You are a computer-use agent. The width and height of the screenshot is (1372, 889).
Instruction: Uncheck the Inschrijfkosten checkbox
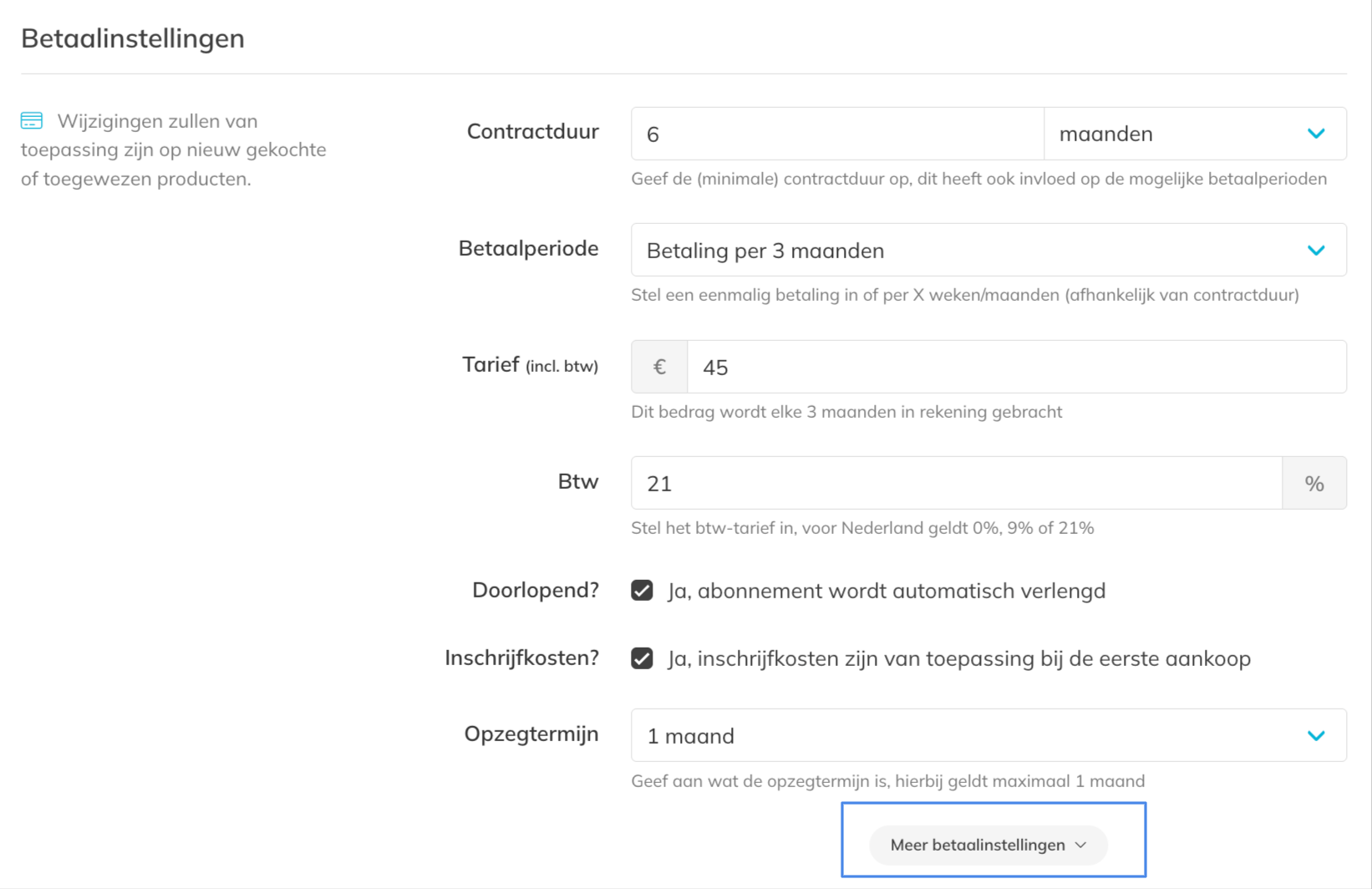642,658
